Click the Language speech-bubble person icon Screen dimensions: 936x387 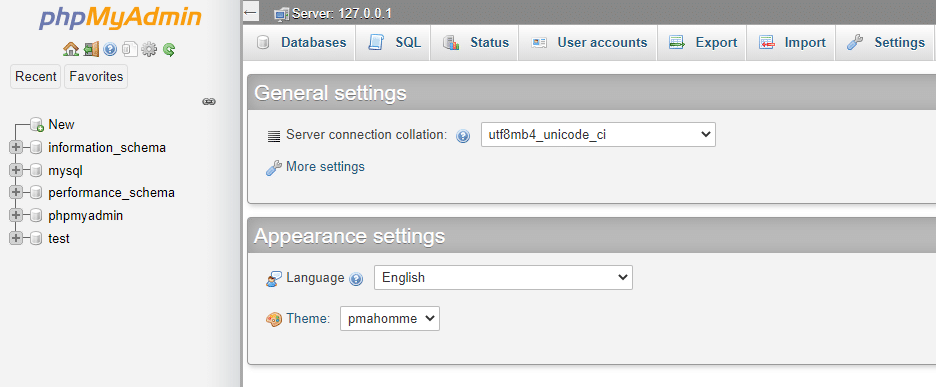coord(274,279)
